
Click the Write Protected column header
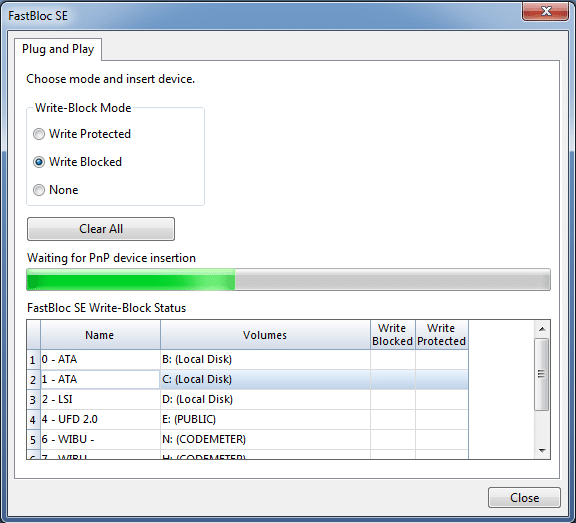(x=442, y=335)
